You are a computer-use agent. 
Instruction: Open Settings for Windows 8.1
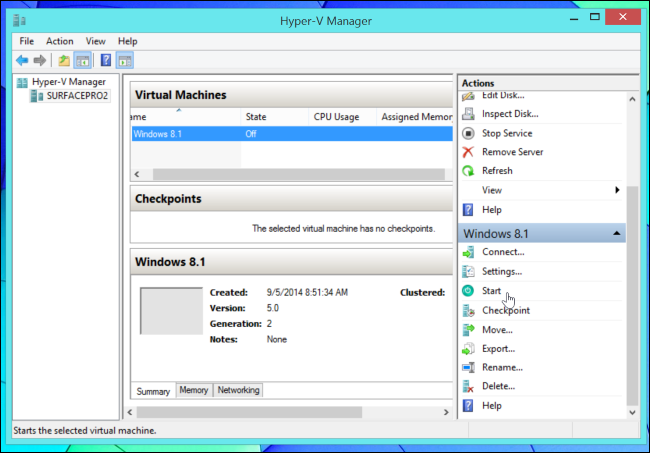click(501, 271)
